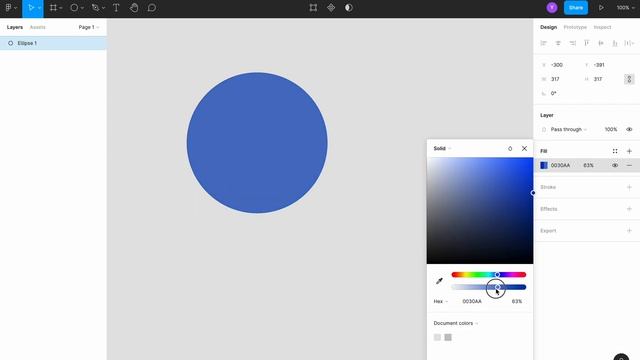Screen dimensions: 640x360
Task: Click the Share button
Action: (x=576, y=8)
